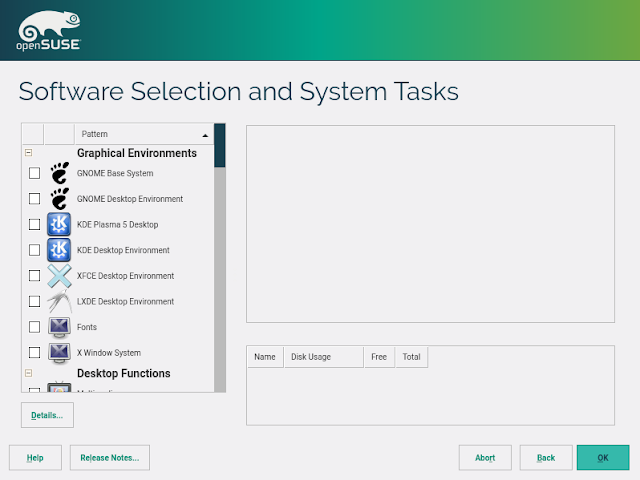Click the GNOME foot icon for GNOME Desktop Environment
The image size is (640, 480).
click(60, 199)
